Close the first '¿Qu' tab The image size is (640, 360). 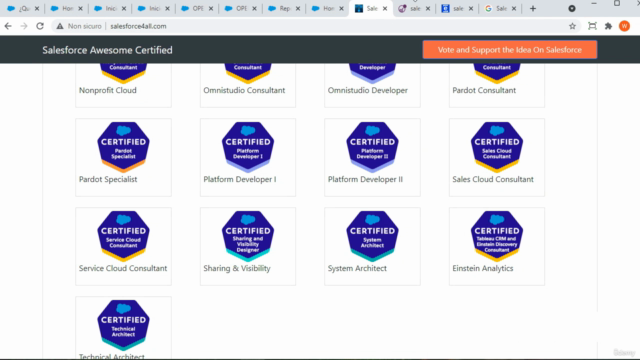(x=37, y=9)
